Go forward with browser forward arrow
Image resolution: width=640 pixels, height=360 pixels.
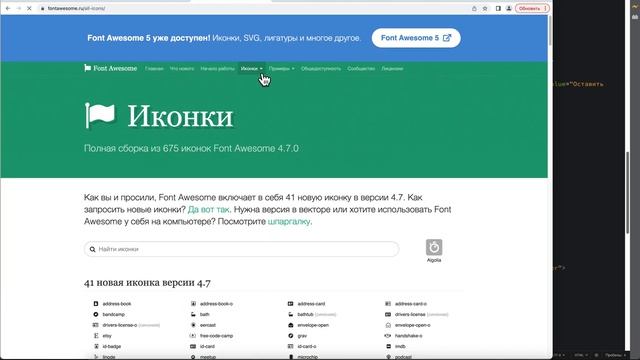tap(18, 8)
